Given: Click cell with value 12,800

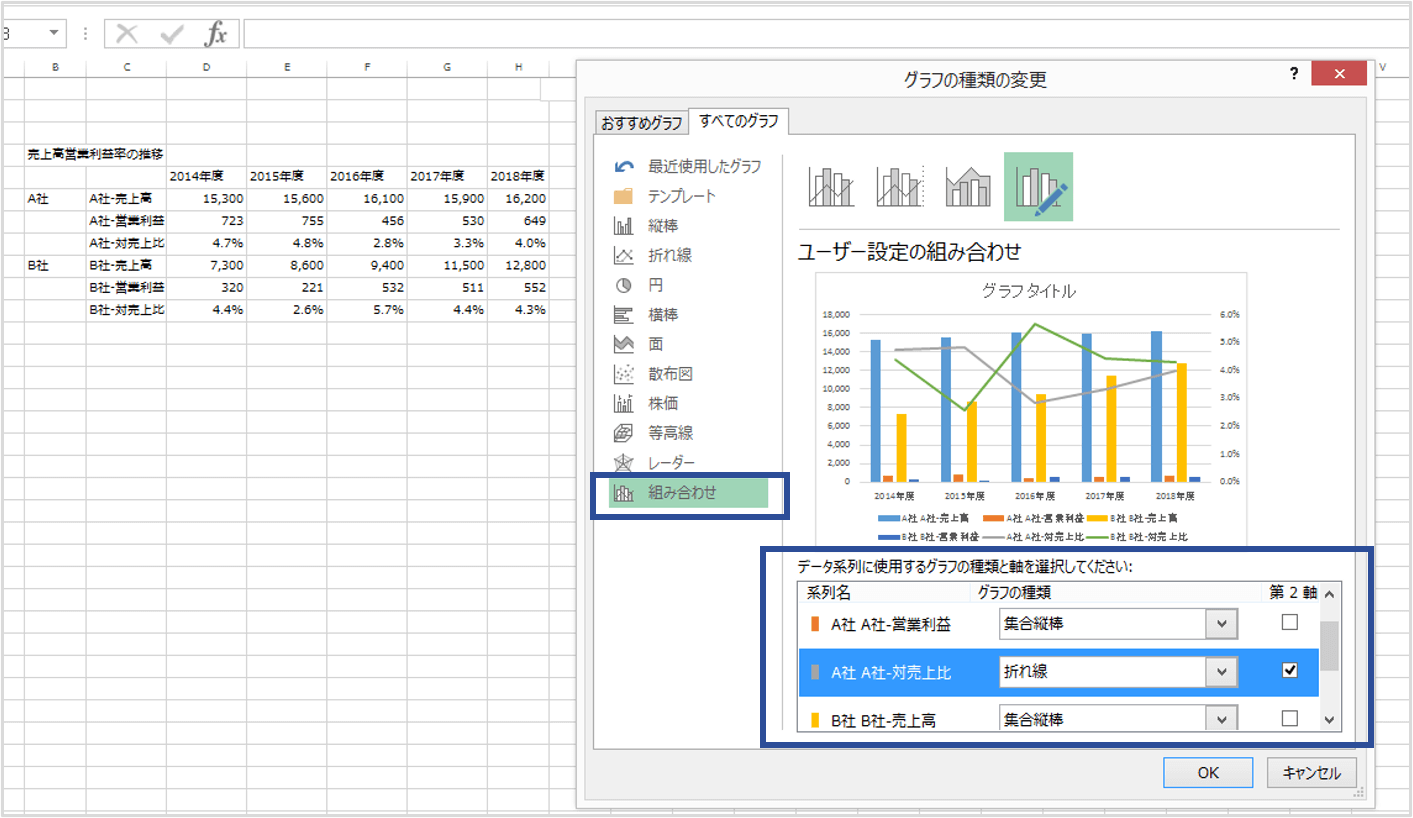Looking at the screenshot, I should (518, 265).
